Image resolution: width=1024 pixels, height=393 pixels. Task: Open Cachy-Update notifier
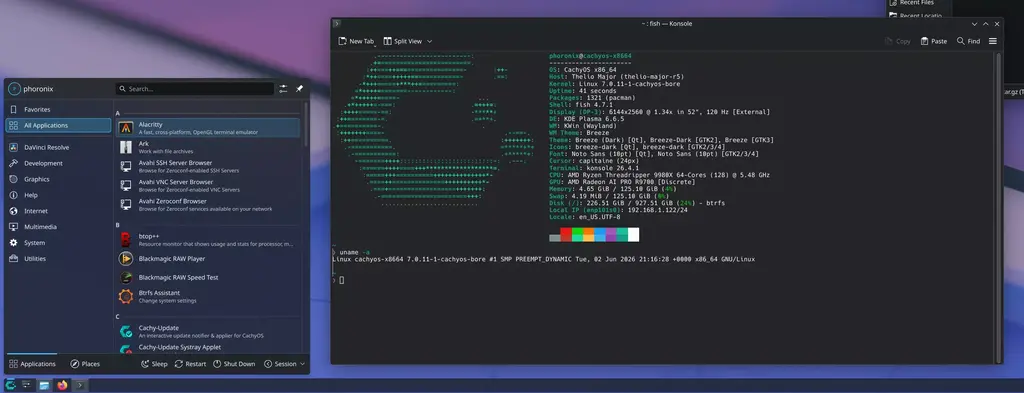[208, 332]
